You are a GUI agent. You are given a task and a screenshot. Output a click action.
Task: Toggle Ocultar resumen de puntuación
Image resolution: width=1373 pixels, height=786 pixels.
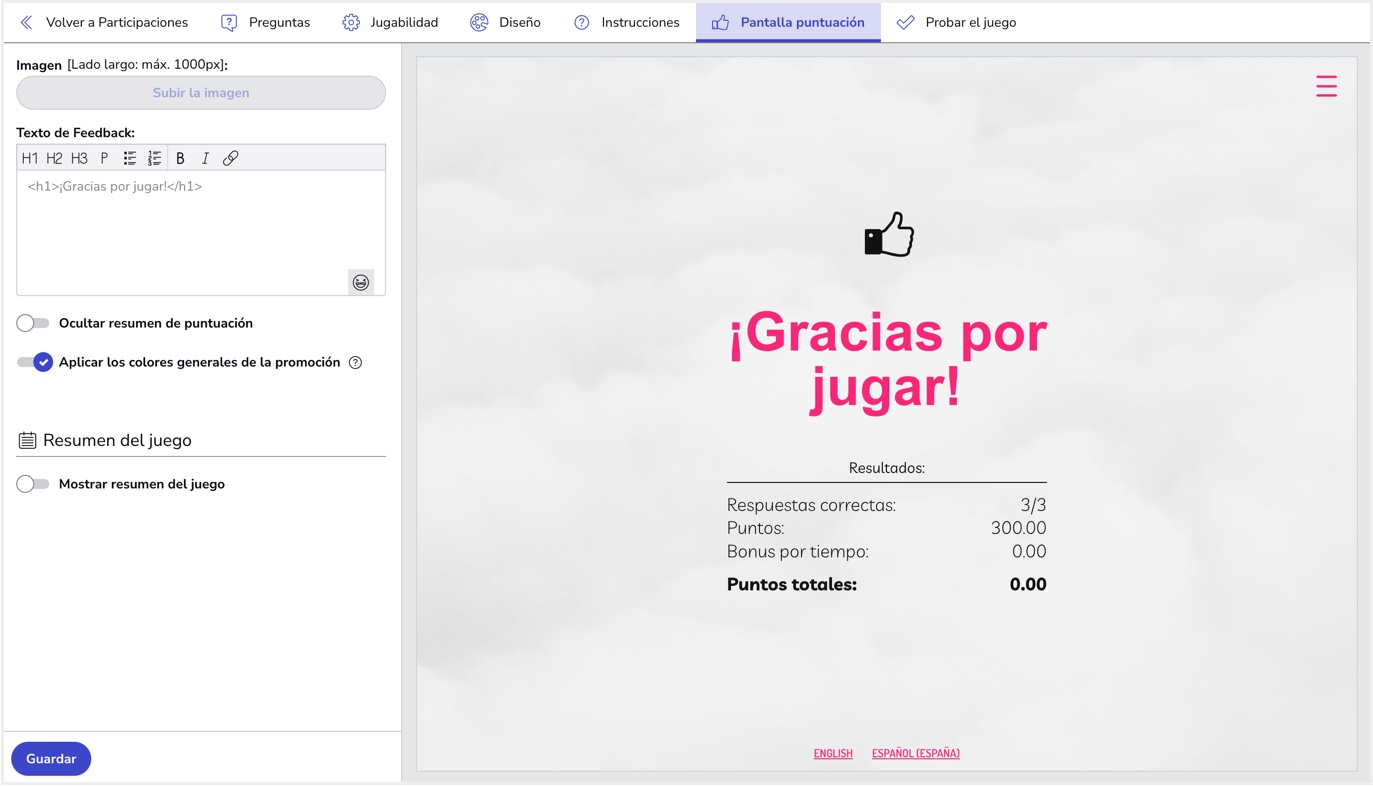33,323
